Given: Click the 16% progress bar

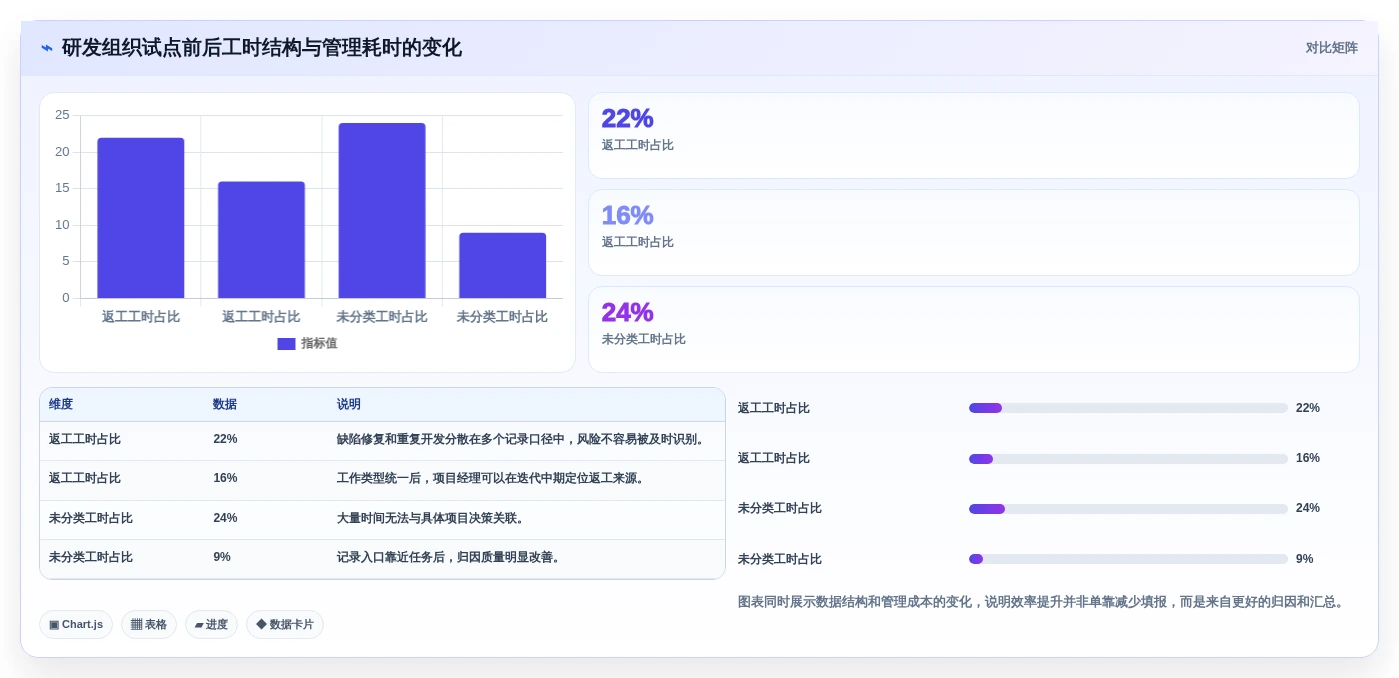Looking at the screenshot, I should tap(1128, 459).
